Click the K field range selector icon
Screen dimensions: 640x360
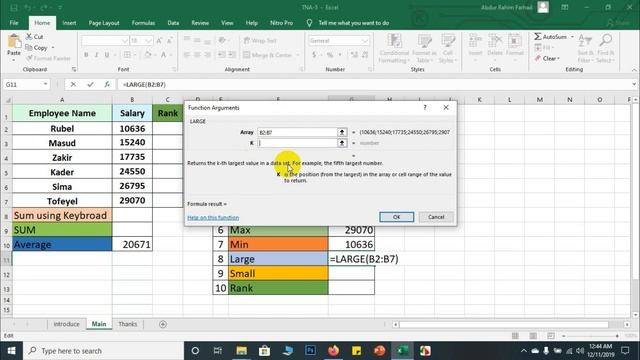pos(342,143)
